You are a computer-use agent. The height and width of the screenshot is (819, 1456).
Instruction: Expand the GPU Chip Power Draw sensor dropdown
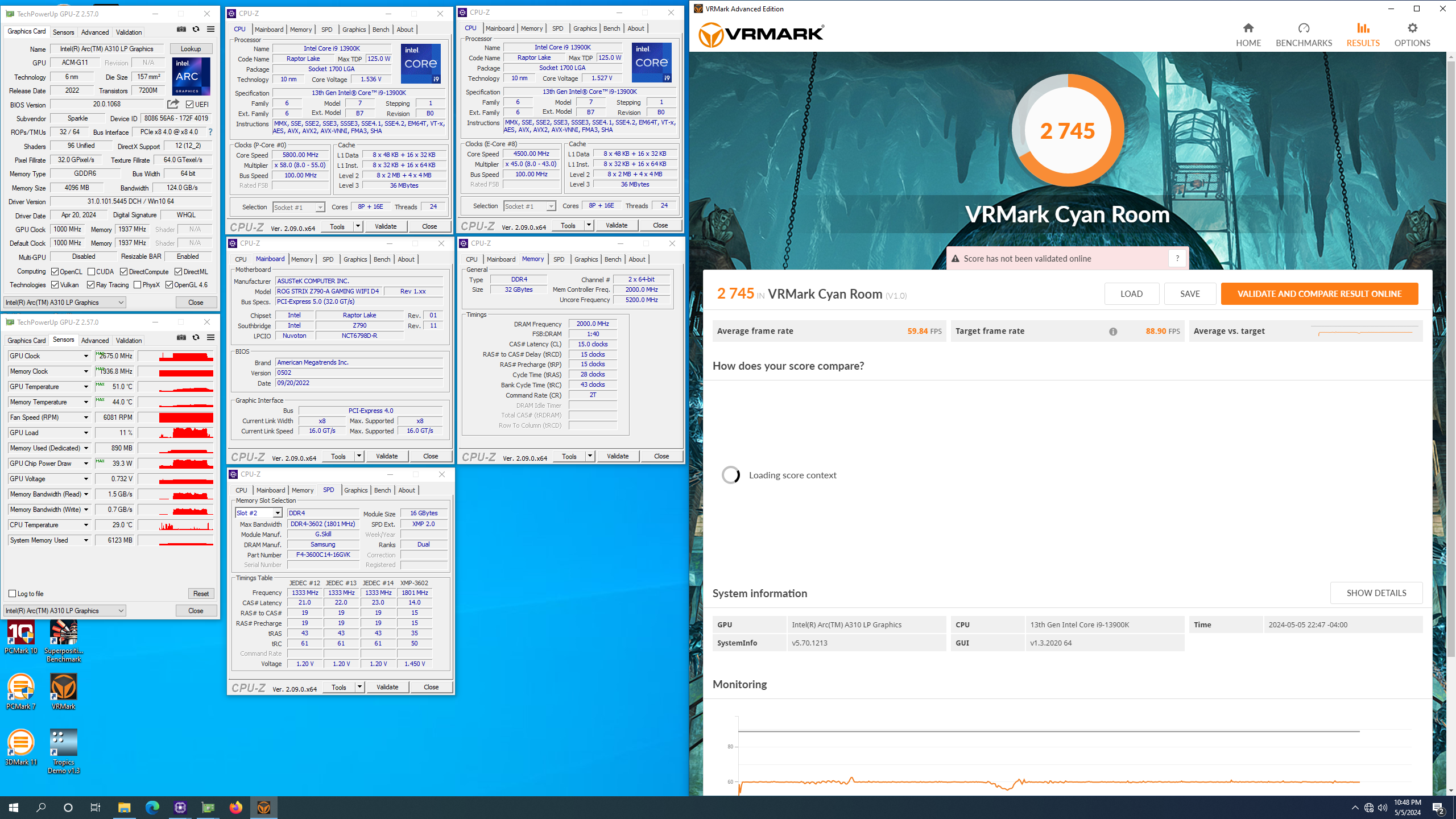click(x=86, y=464)
